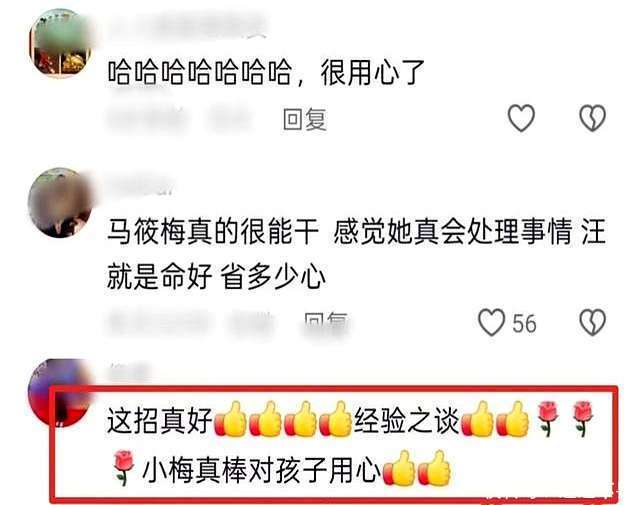The width and height of the screenshot is (640, 505).
Task: Click the blurred timestamp under first comment
Action: (148, 119)
